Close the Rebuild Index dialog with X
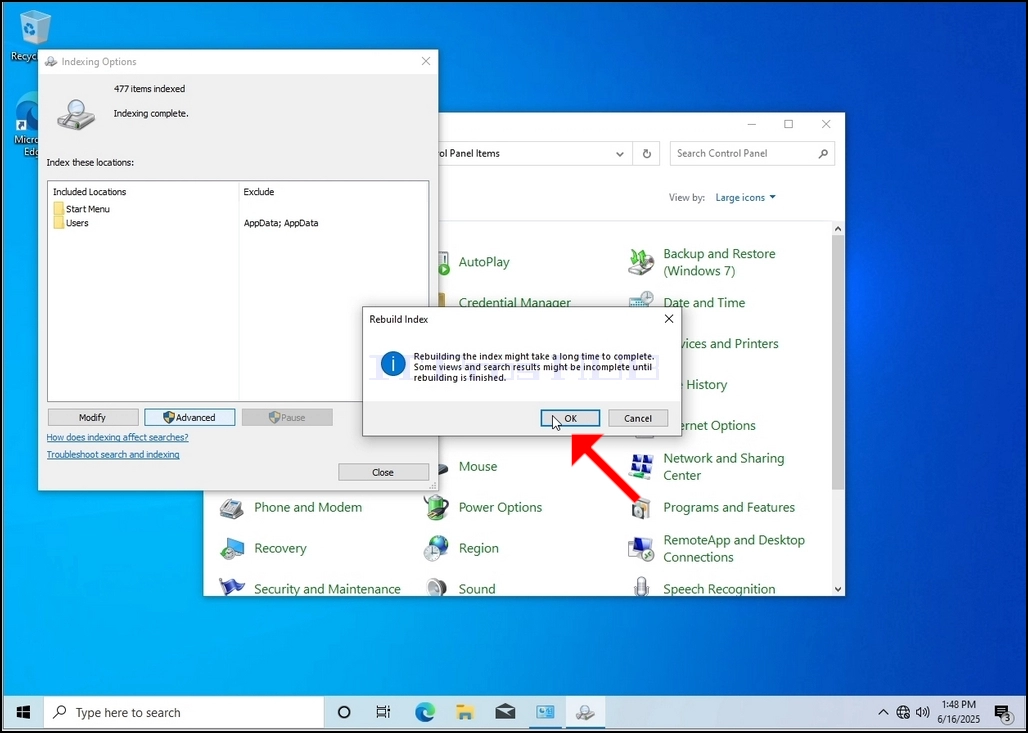The height and width of the screenshot is (733, 1028). click(669, 319)
